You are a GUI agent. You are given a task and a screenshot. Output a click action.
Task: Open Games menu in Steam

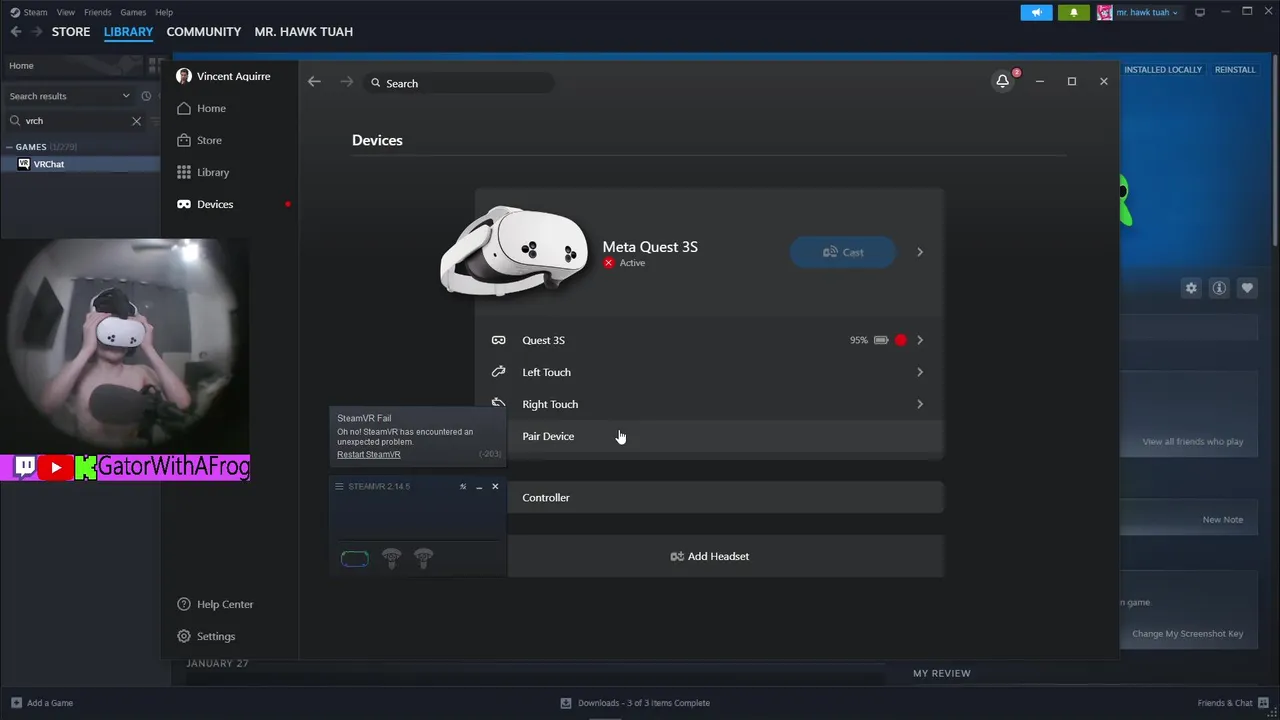coord(133,12)
